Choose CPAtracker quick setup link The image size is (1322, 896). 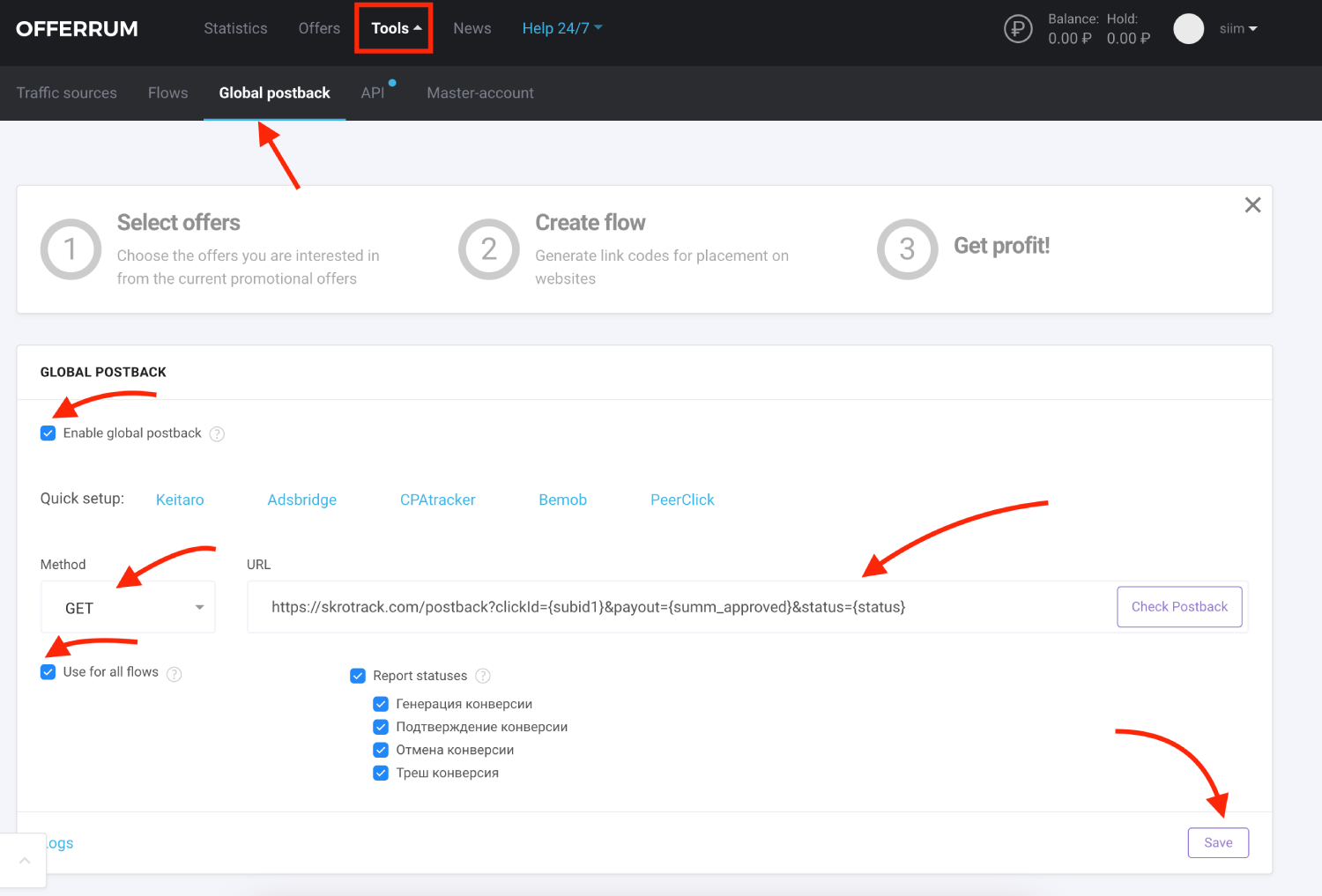tap(437, 500)
